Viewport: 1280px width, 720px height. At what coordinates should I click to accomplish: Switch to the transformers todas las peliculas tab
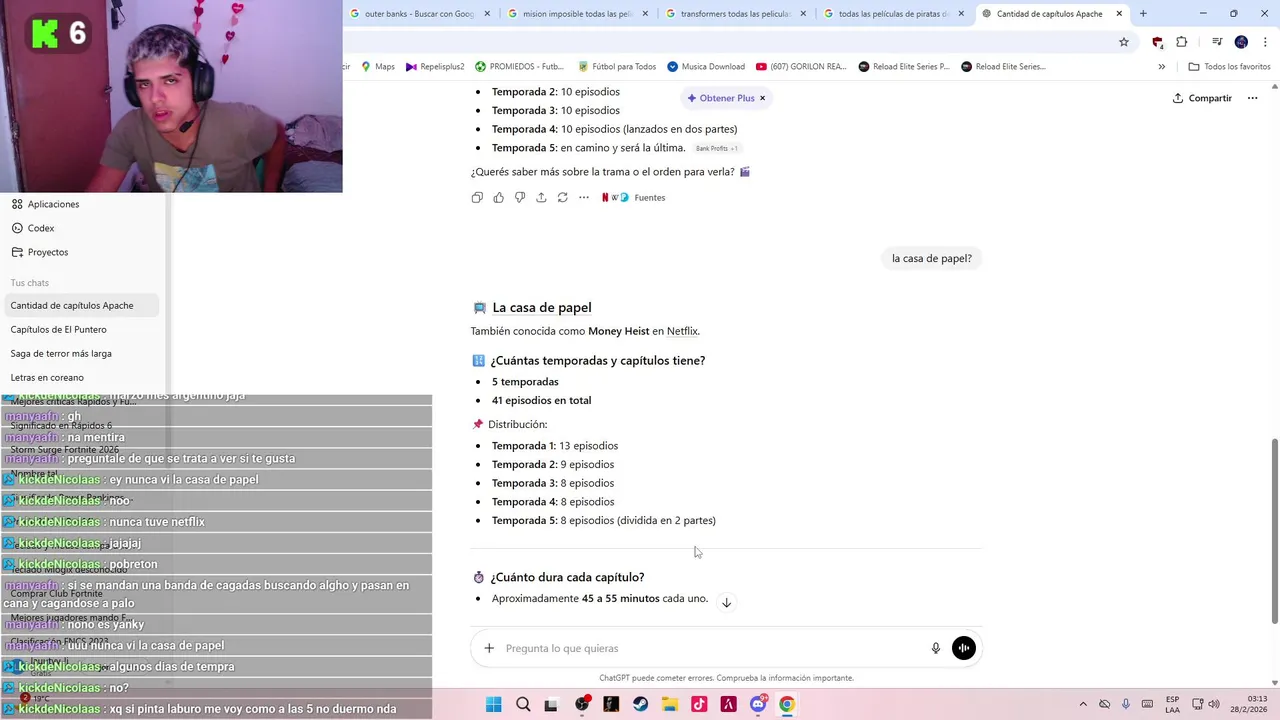[735, 14]
